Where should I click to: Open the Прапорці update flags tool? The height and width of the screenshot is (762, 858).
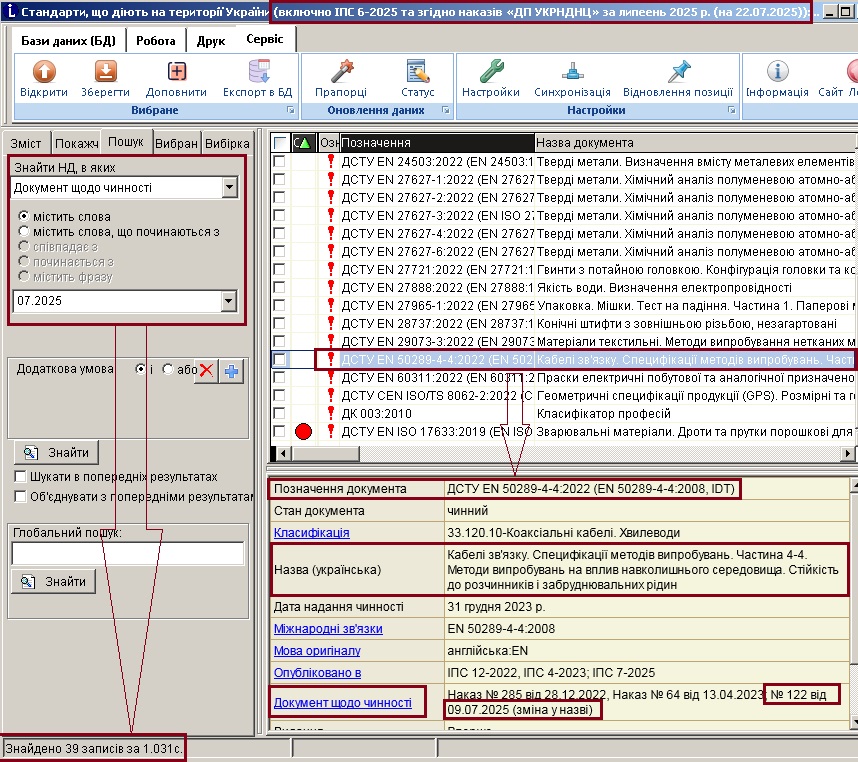343,72
